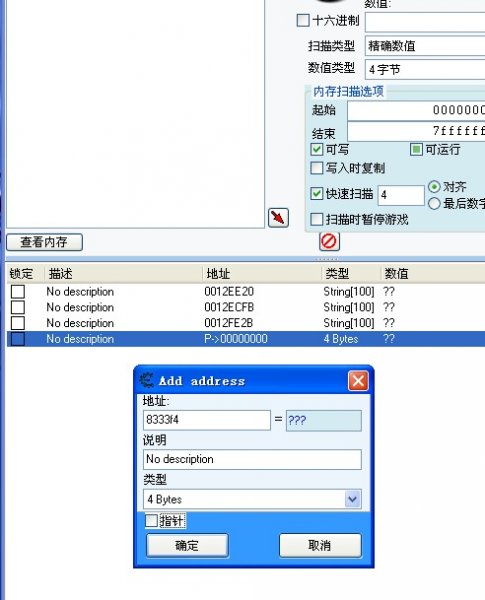Viewport: 485px width, 600px height.
Task: Lock the 0012ECFB address row
Action: click(18, 307)
